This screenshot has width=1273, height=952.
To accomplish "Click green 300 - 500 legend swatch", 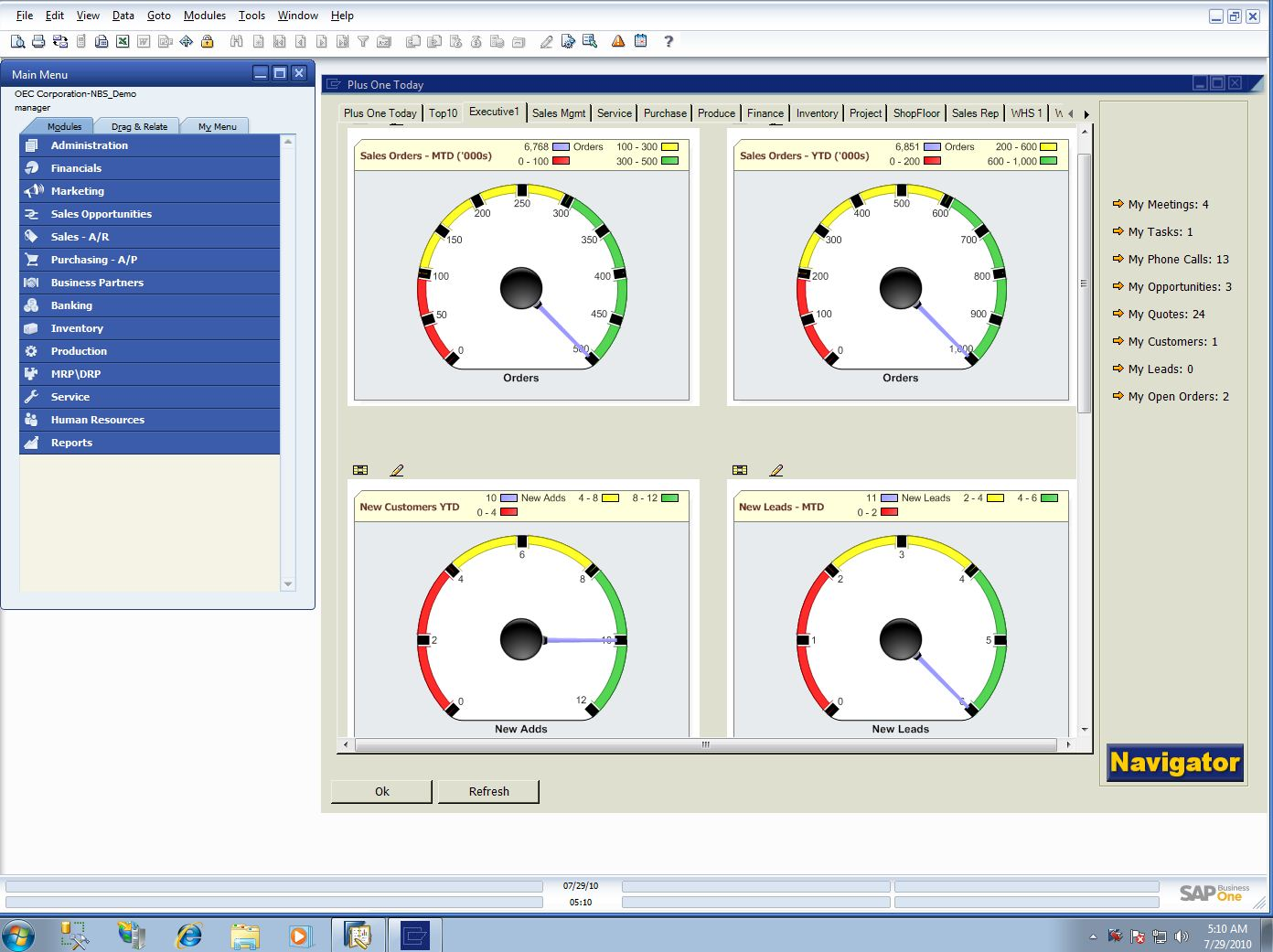I will 669,161.
